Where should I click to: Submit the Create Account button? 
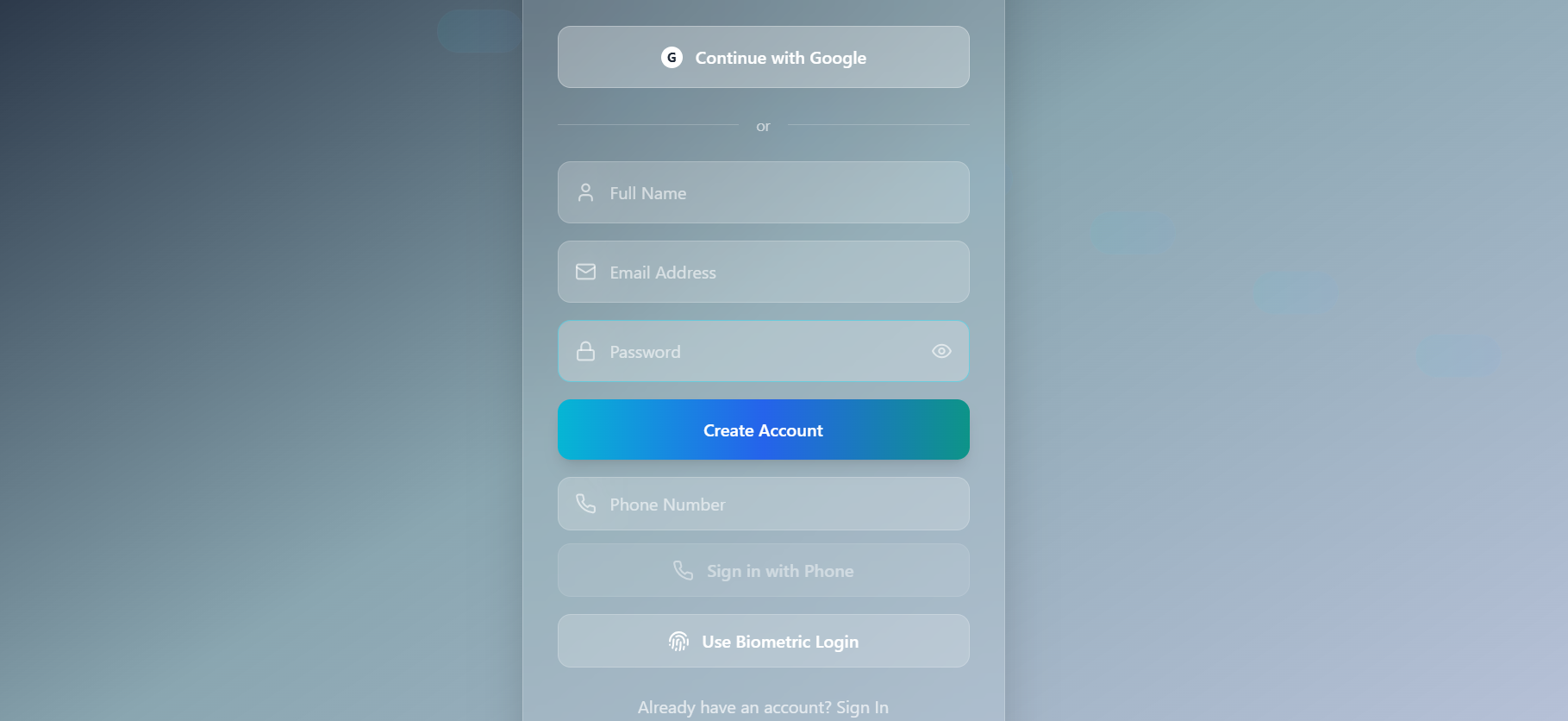click(763, 429)
